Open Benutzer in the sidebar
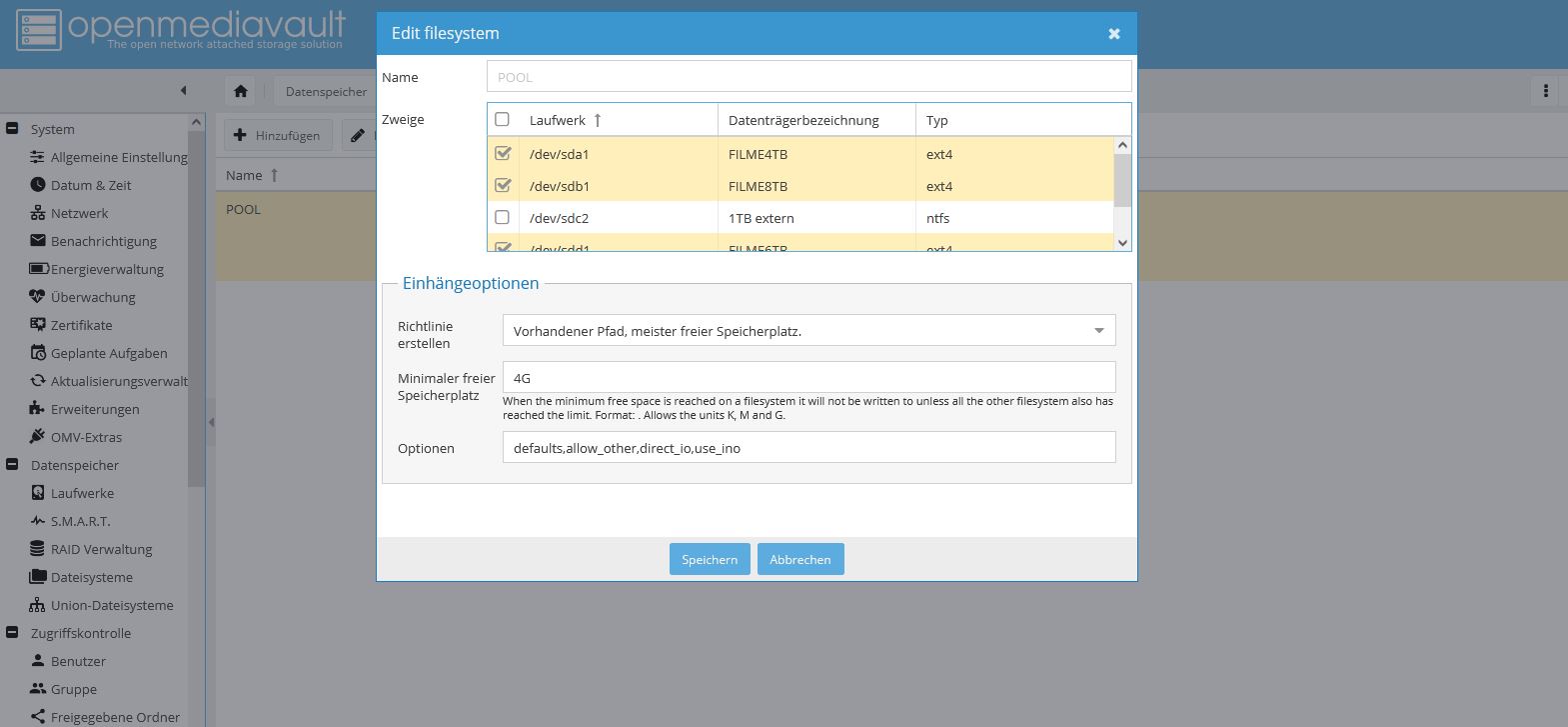Image resolution: width=1568 pixels, height=727 pixels. 78,661
